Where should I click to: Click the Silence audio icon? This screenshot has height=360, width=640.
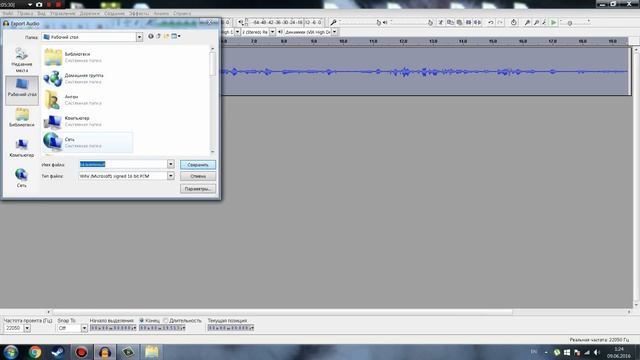coord(477,22)
